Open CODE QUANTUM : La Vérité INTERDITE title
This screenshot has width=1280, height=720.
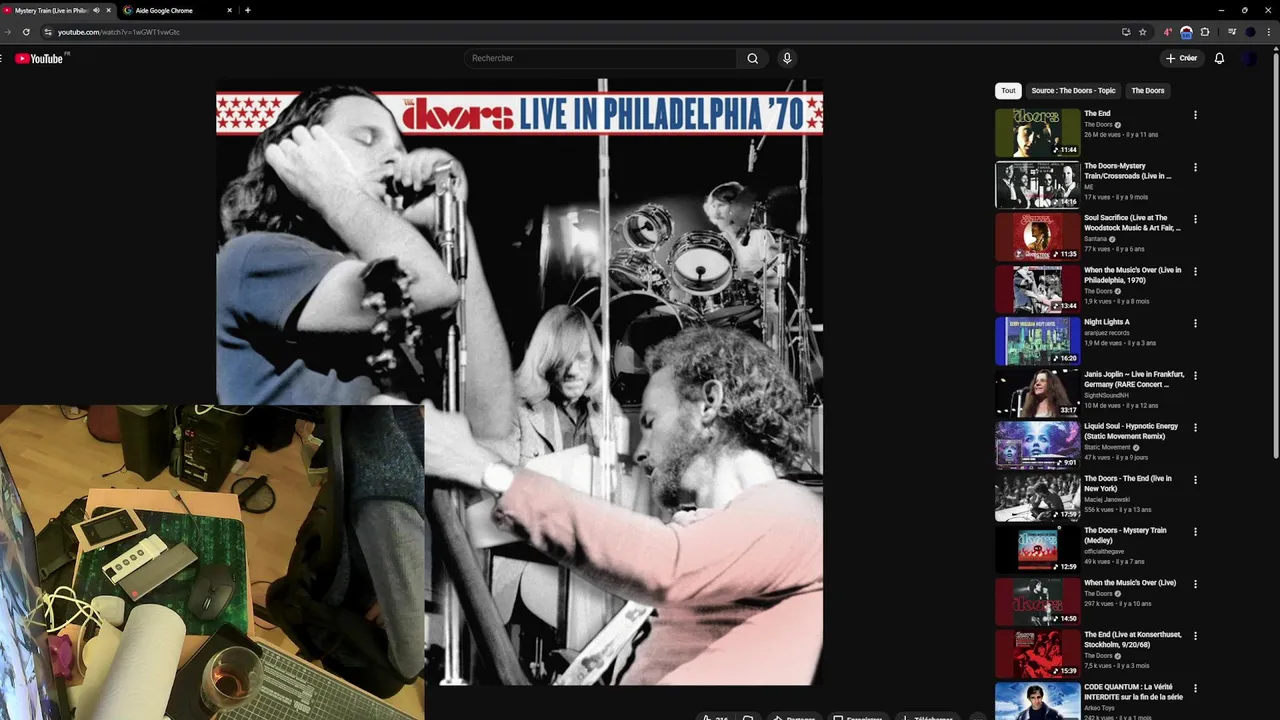pos(1133,692)
